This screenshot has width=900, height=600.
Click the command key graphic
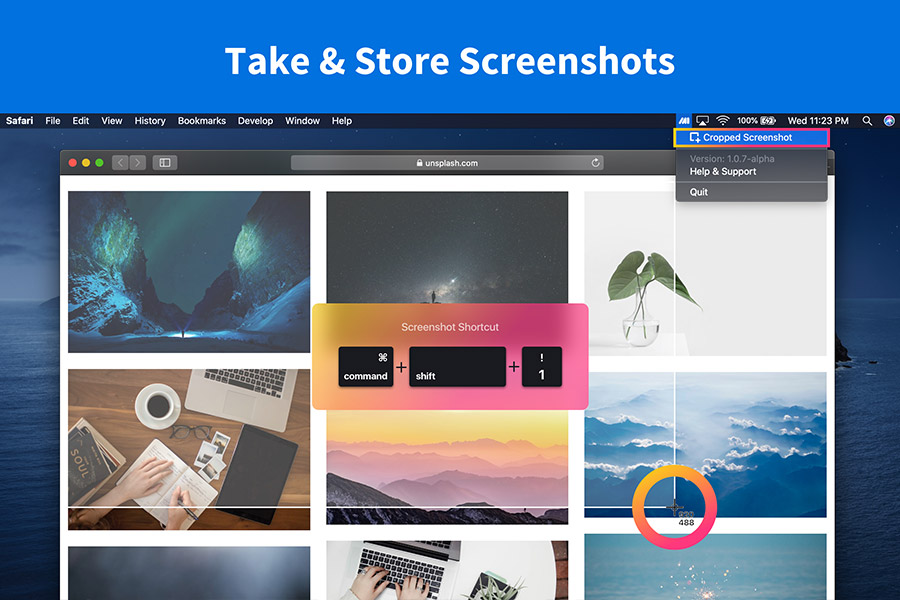click(x=366, y=366)
